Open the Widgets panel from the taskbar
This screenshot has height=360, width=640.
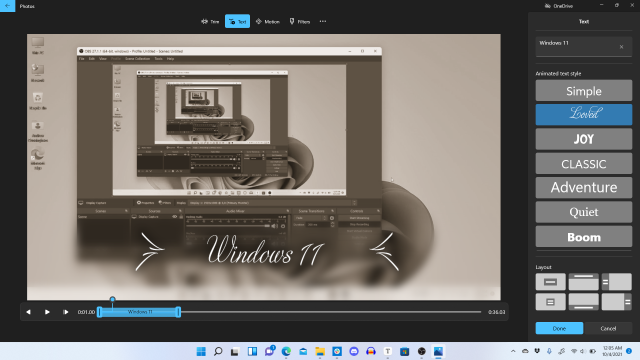[x=252, y=351]
